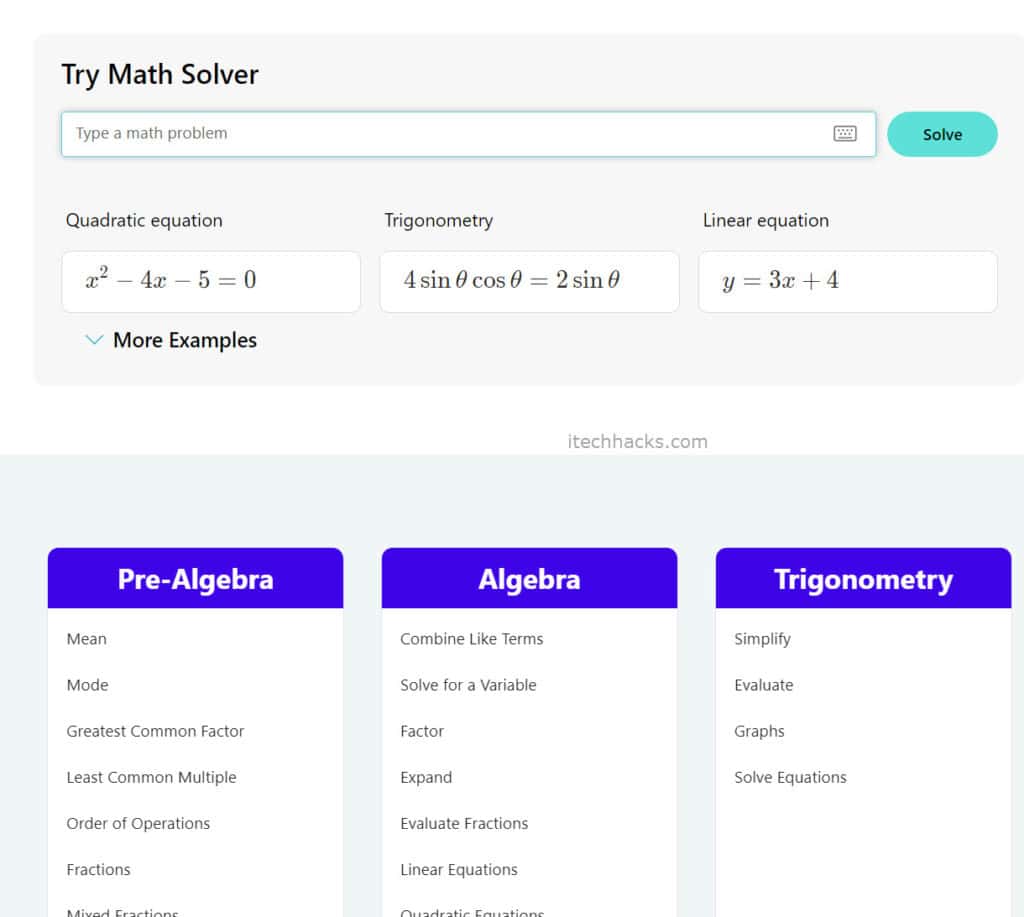
Task: Click the Solve button
Action: (x=941, y=133)
